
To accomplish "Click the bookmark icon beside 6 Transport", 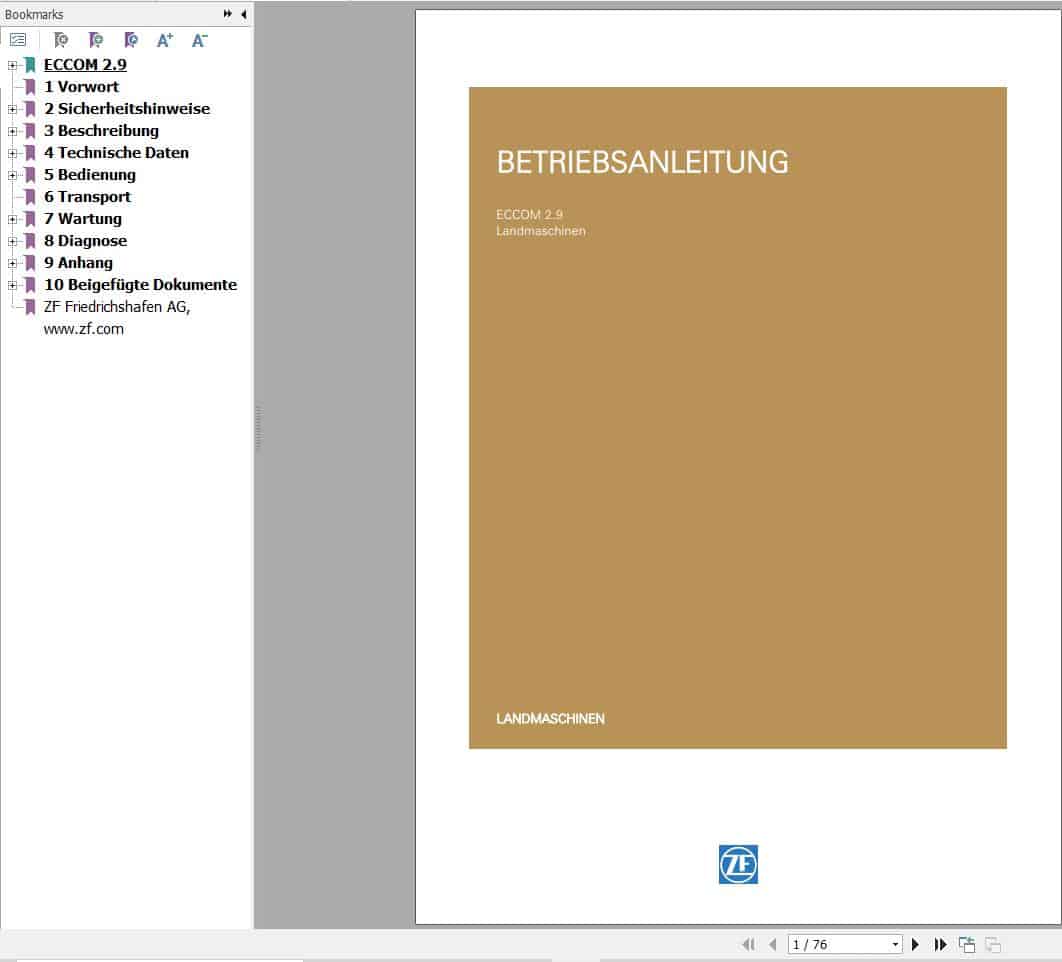I will (x=30, y=197).
